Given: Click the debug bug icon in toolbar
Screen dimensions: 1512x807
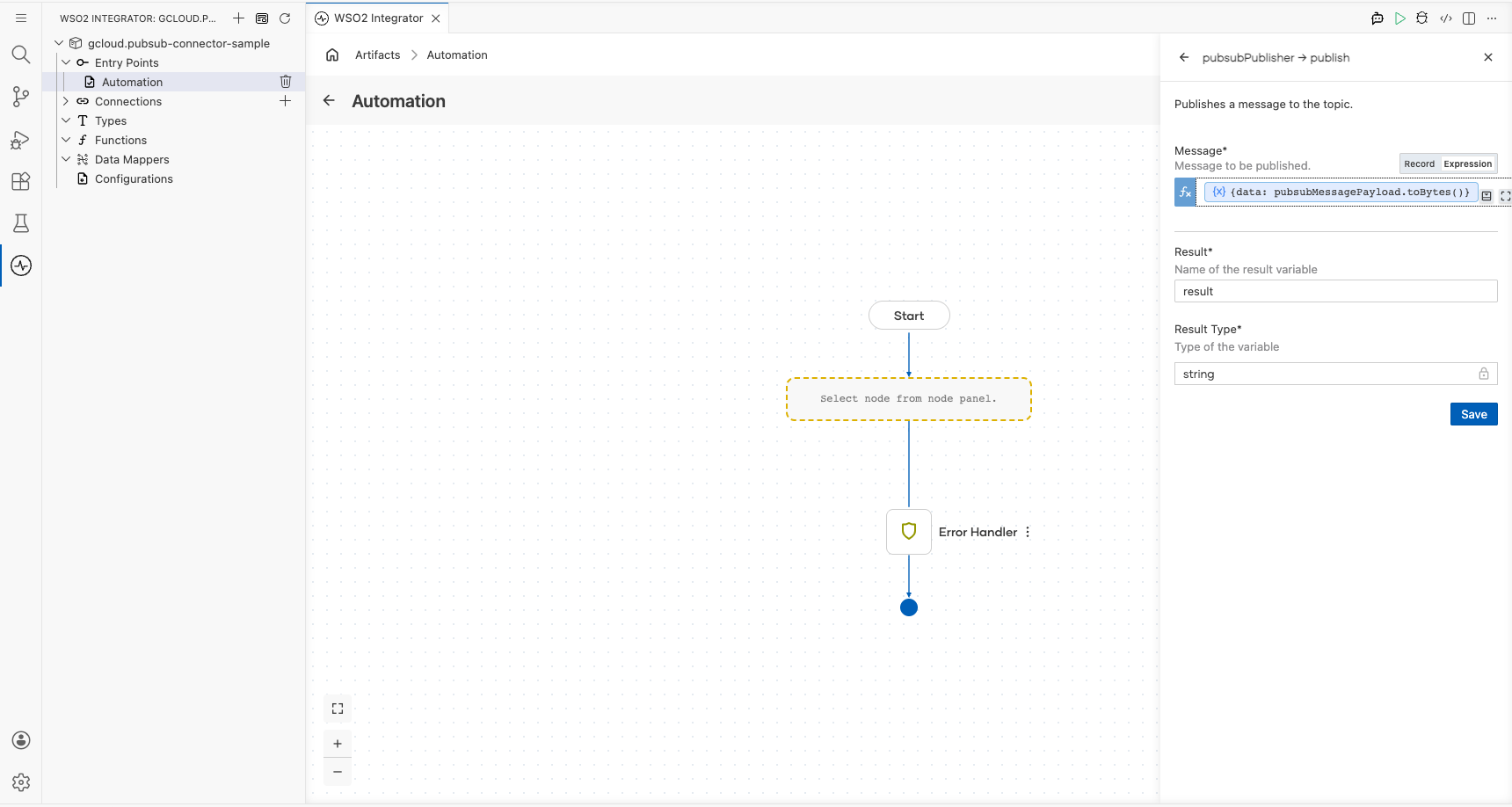Looking at the screenshot, I should point(1422,18).
